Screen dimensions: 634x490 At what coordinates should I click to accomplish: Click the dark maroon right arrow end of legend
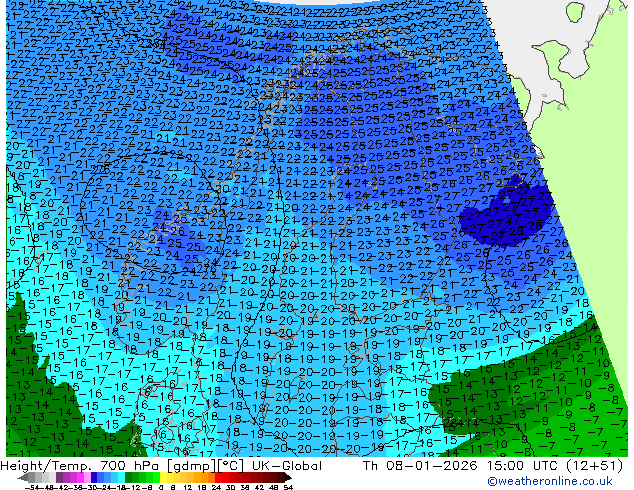287,478
